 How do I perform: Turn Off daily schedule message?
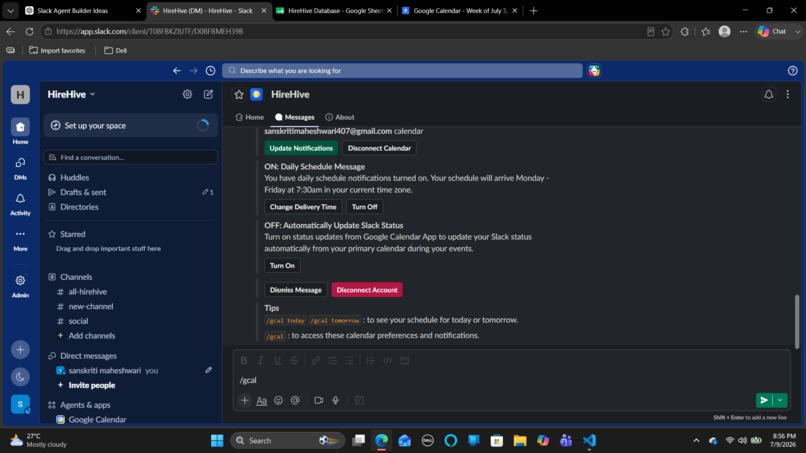click(364, 207)
